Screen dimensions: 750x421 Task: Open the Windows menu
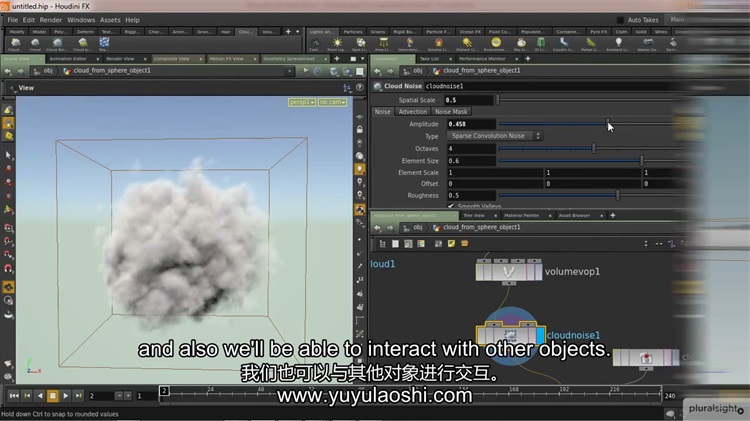(81, 20)
